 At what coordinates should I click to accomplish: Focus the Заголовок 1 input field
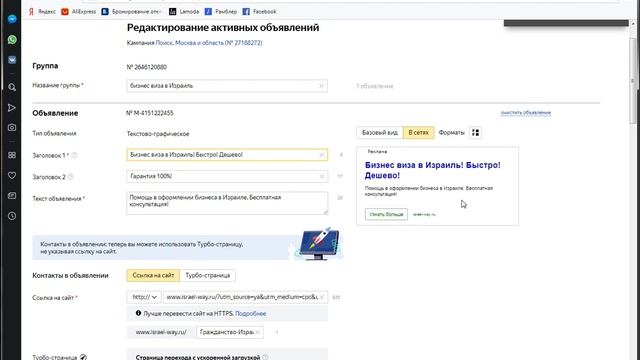coord(227,155)
